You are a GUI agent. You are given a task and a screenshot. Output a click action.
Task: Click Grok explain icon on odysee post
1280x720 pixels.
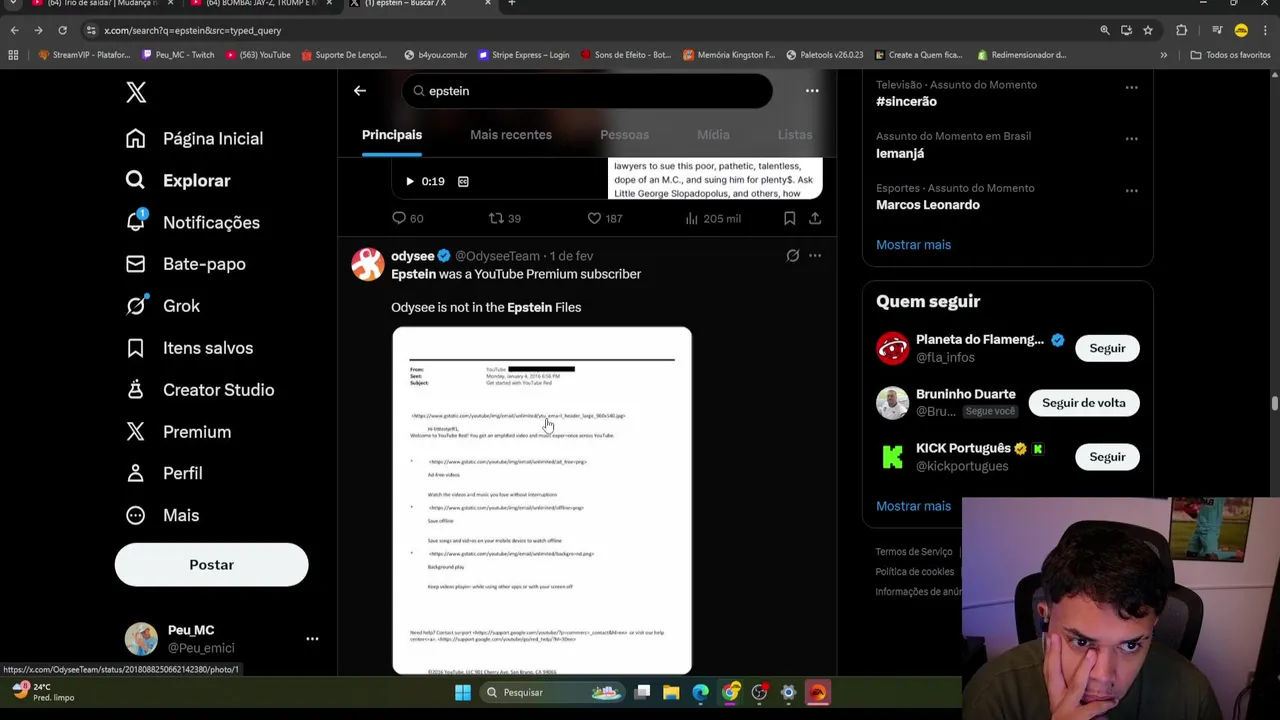pos(793,256)
